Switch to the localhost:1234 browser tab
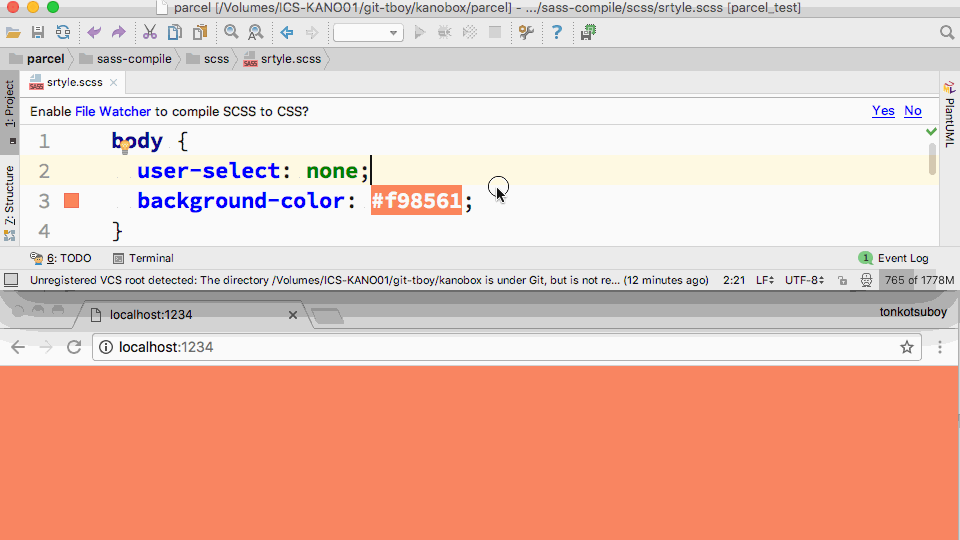Screen dimensions: 960x540 (190, 315)
